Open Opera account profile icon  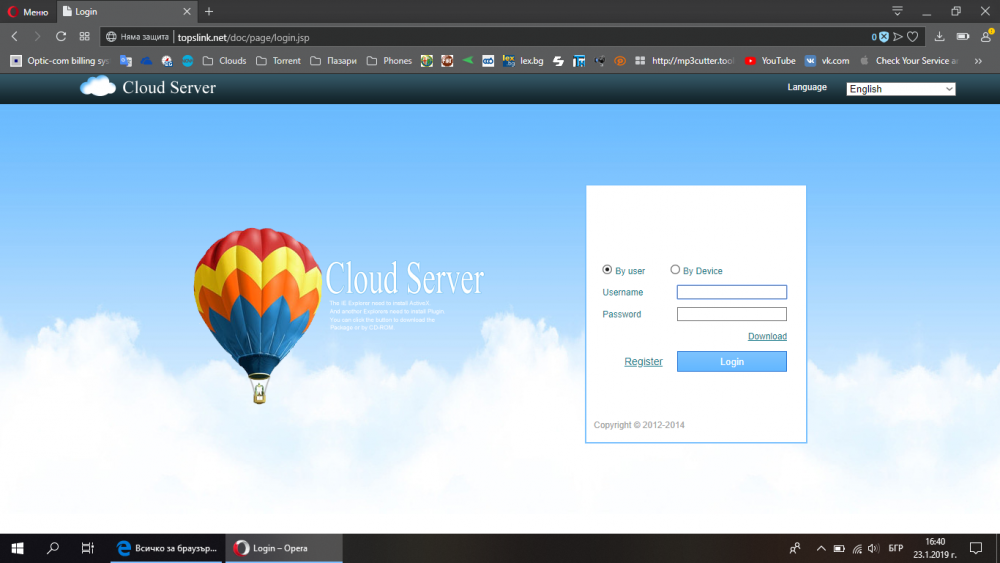[987, 37]
